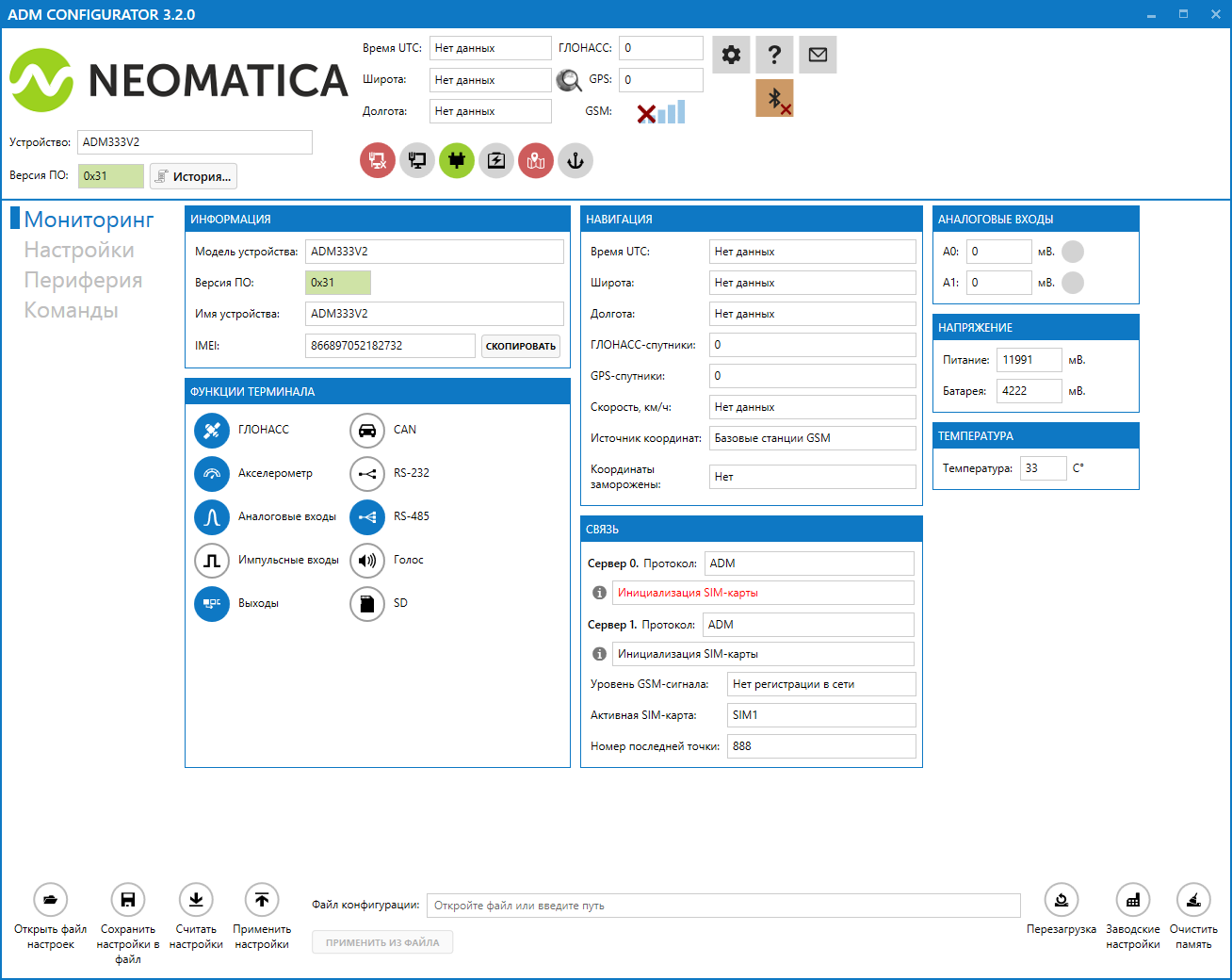Screen dimensions: 1232x980
Task: Click the magnifier map search icon
Action: tap(569, 80)
